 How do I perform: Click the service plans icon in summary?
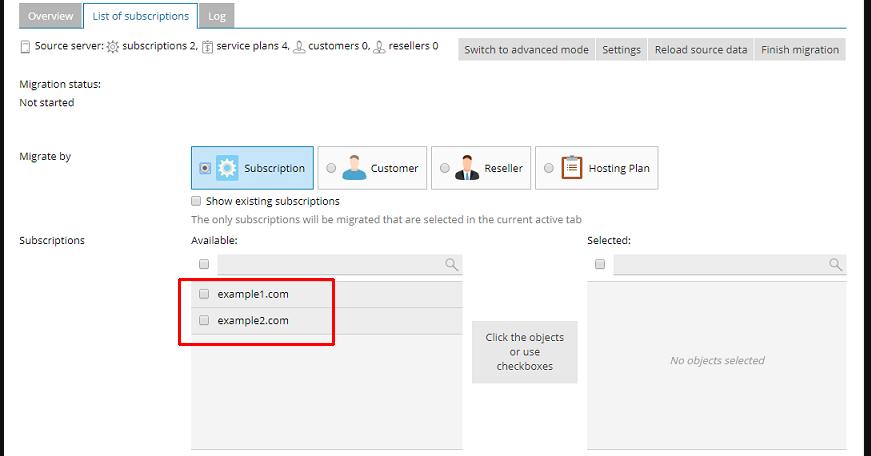pos(207,46)
